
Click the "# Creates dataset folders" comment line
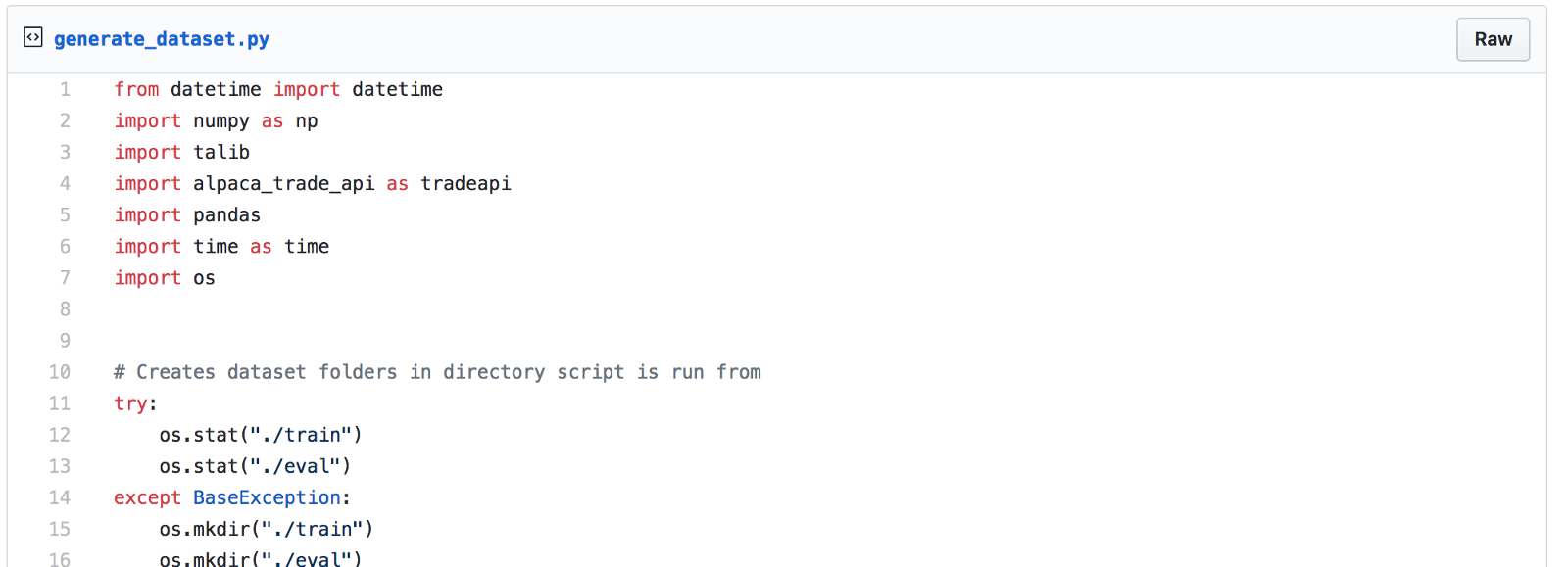click(x=437, y=372)
